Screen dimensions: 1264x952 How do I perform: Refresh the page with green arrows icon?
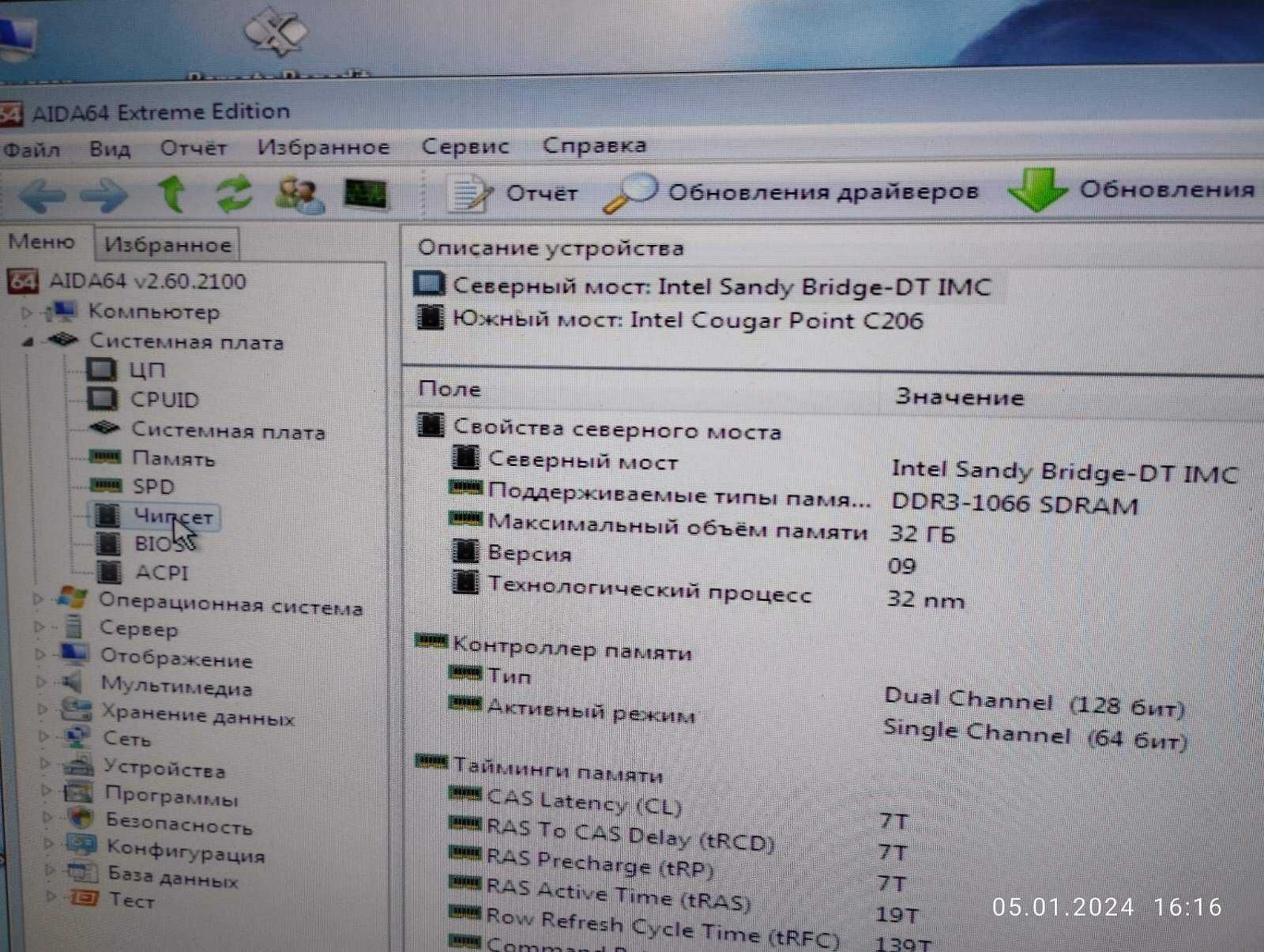[x=235, y=194]
